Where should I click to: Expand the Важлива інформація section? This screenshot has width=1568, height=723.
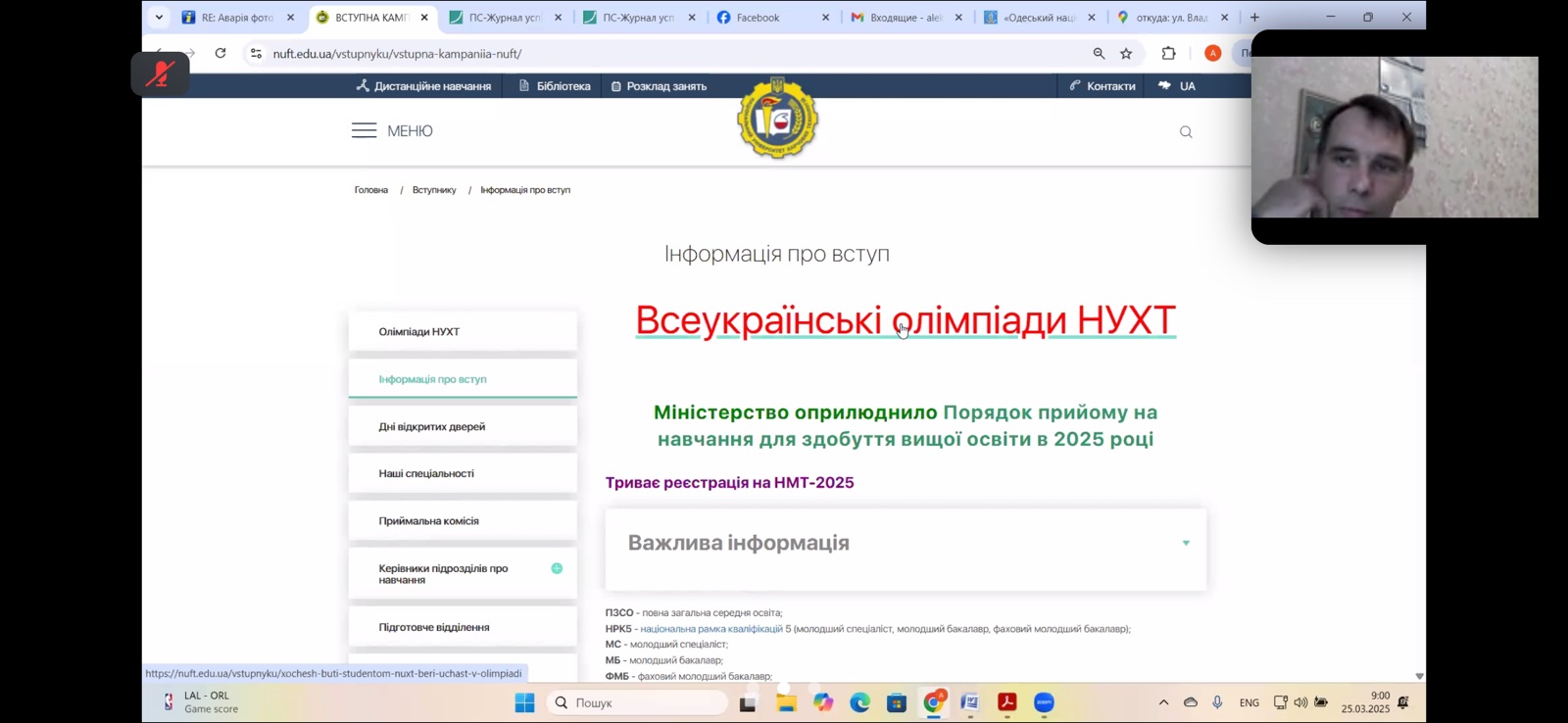click(x=1185, y=543)
